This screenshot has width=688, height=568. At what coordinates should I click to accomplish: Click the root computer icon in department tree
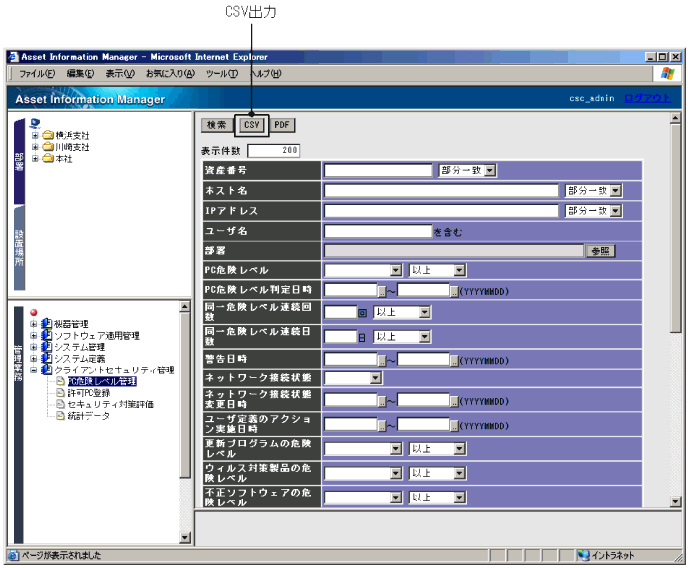36,123
